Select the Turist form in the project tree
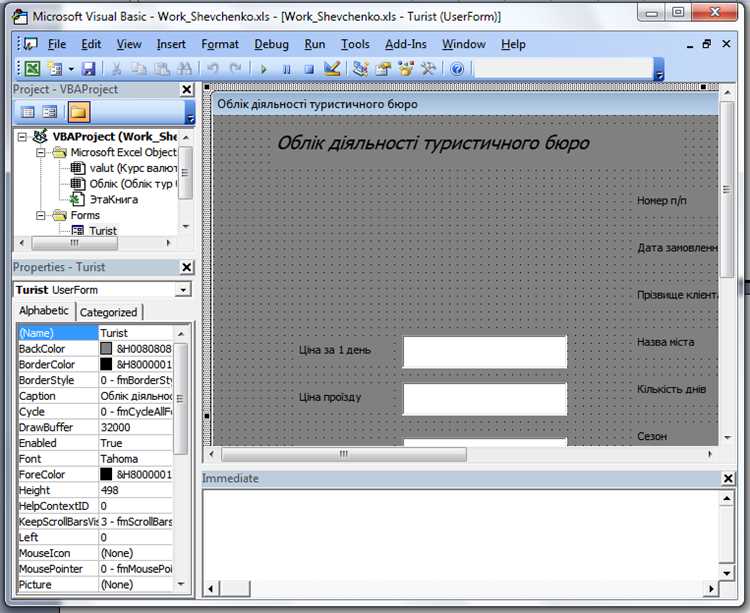This screenshot has height=613, width=750. coord(103,231)
